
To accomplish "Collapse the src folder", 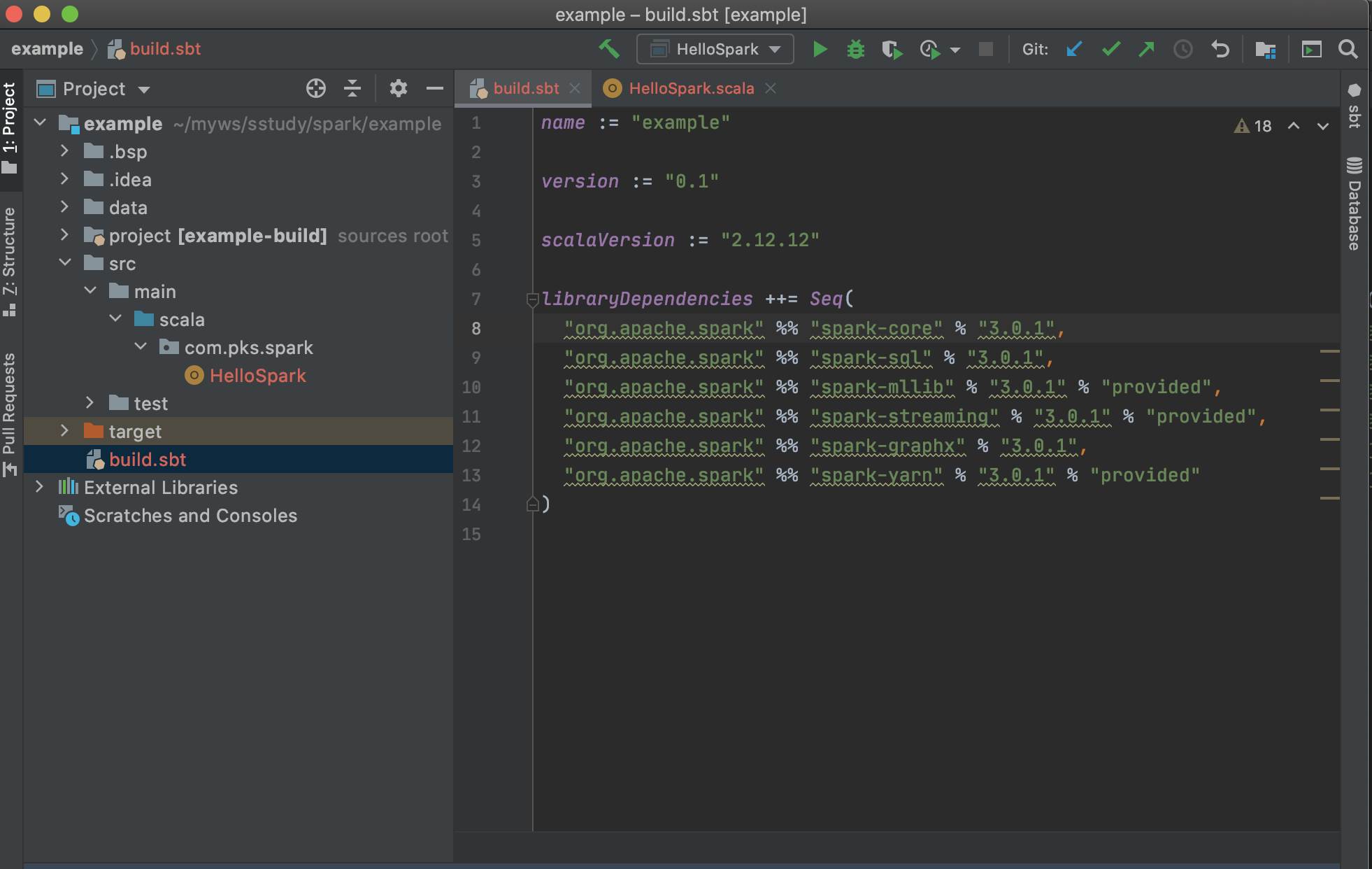I will point(65,263).
